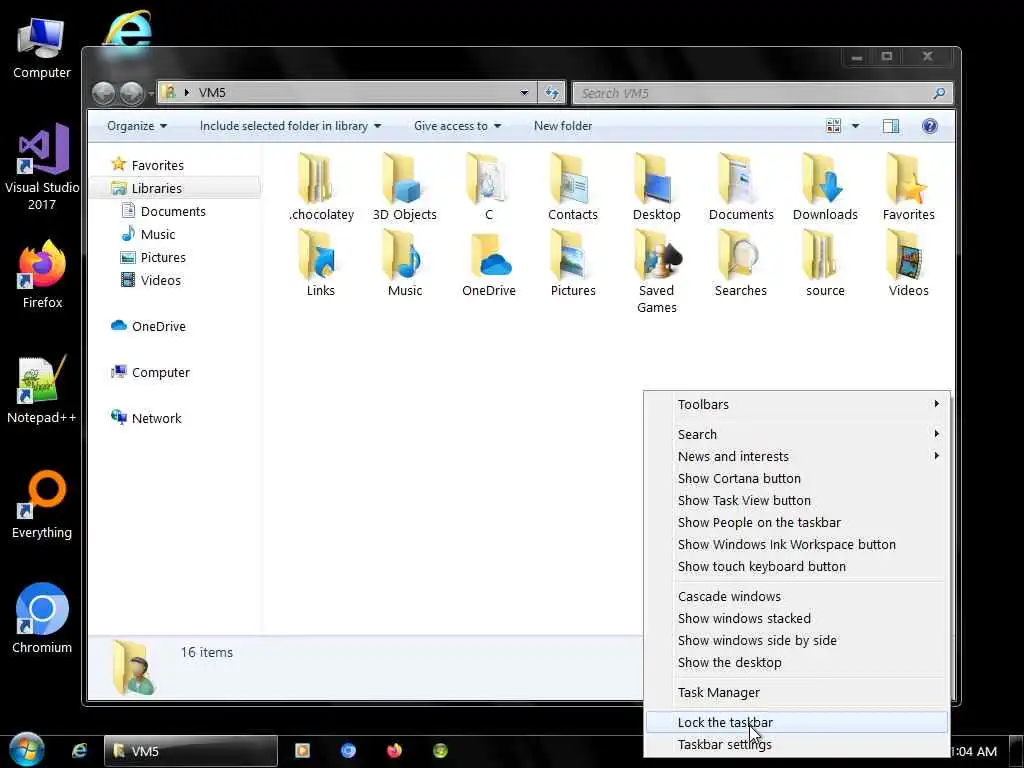Choose Show windows stacked
This screenshot has height=768, width=1024.
tap(796, 618)
